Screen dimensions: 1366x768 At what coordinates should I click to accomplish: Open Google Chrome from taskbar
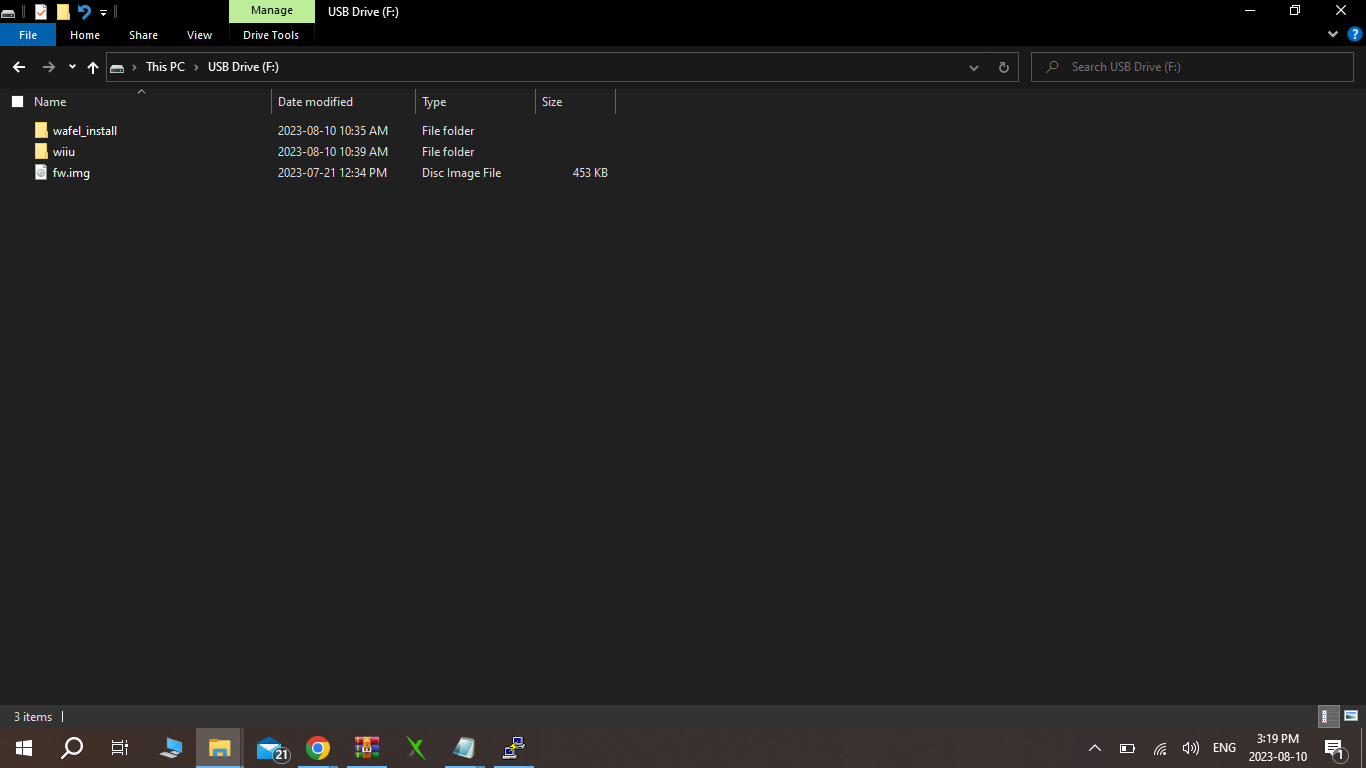(x=318, y=748)
